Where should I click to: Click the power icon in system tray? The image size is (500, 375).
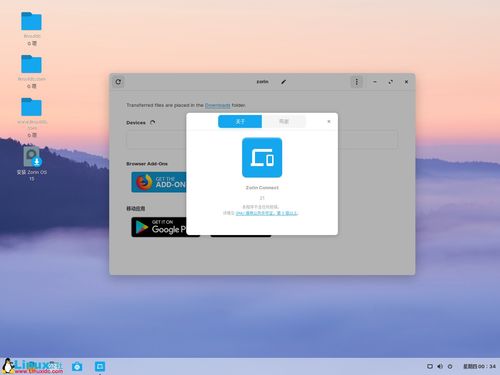tap(450, 366)
